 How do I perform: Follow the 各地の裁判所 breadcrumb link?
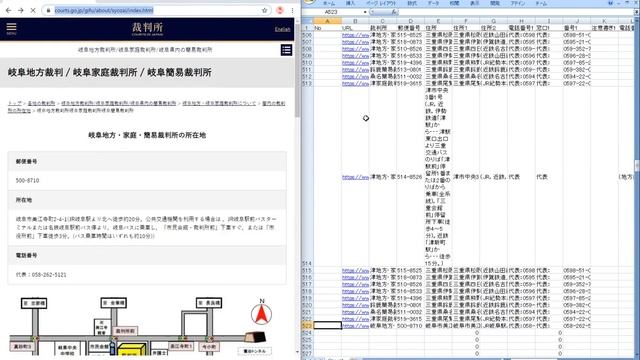click(x=41, y=104)
